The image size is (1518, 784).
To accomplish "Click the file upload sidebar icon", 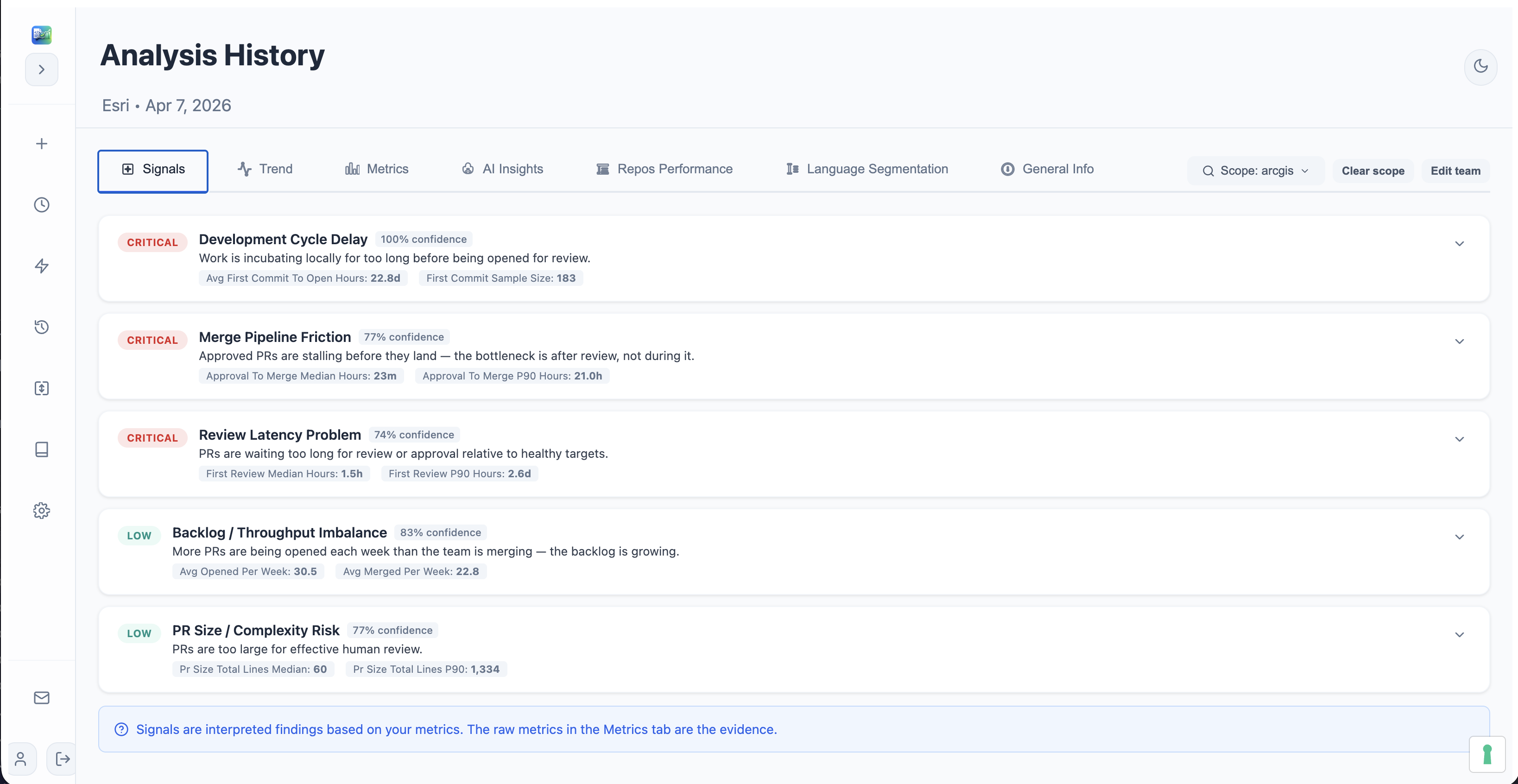I will pos(41,388).
